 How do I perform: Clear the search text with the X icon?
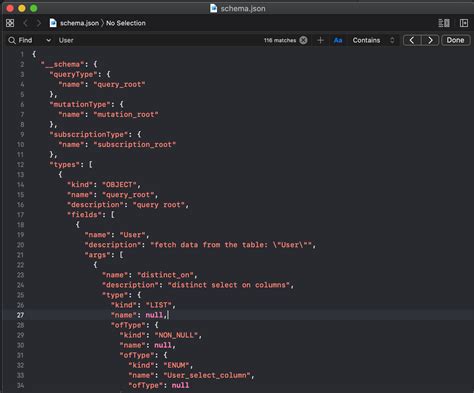pos(303,40)
